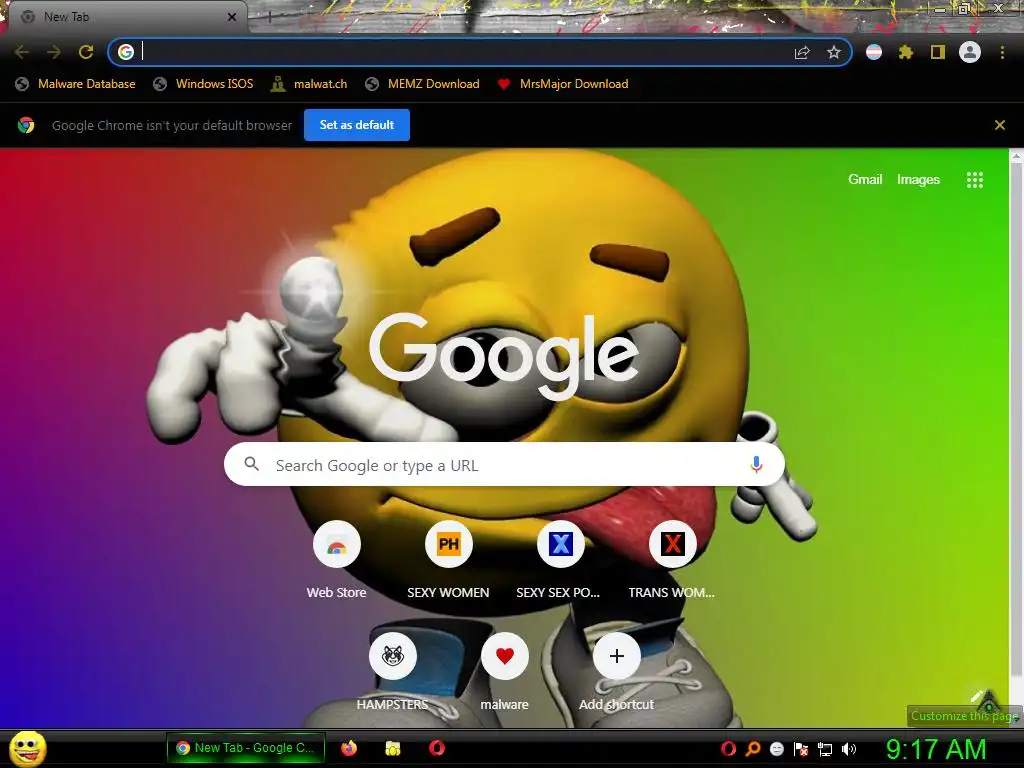Click the orange magnifier tray icon
Screen dimensions: 1024x768
coord(753,748)
